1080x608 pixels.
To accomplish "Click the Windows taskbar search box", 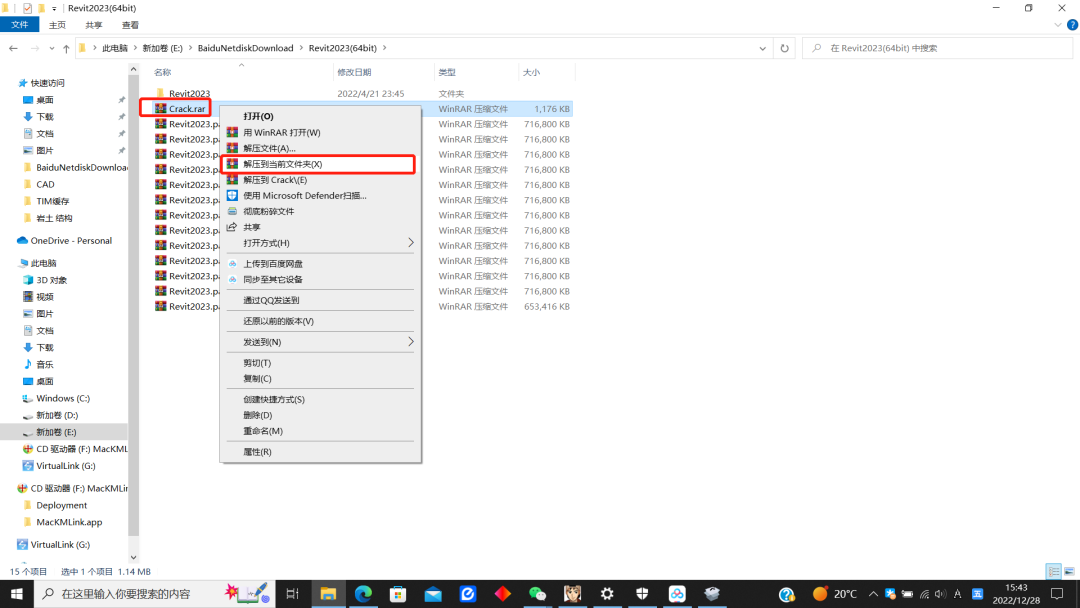I will point(154,594).
